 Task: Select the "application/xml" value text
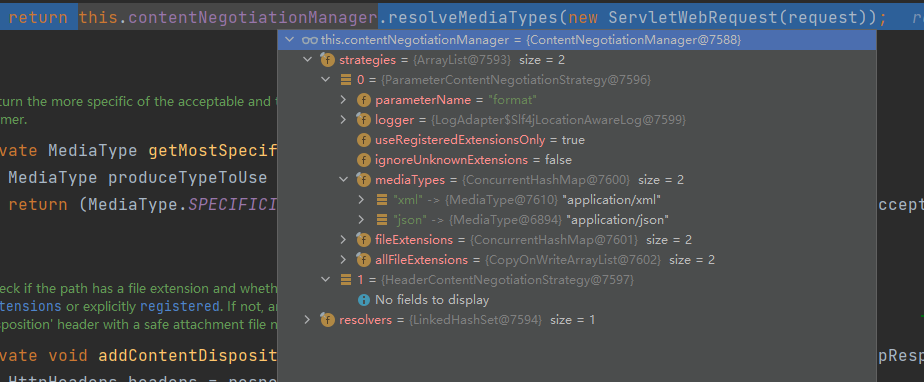point(612,200)
